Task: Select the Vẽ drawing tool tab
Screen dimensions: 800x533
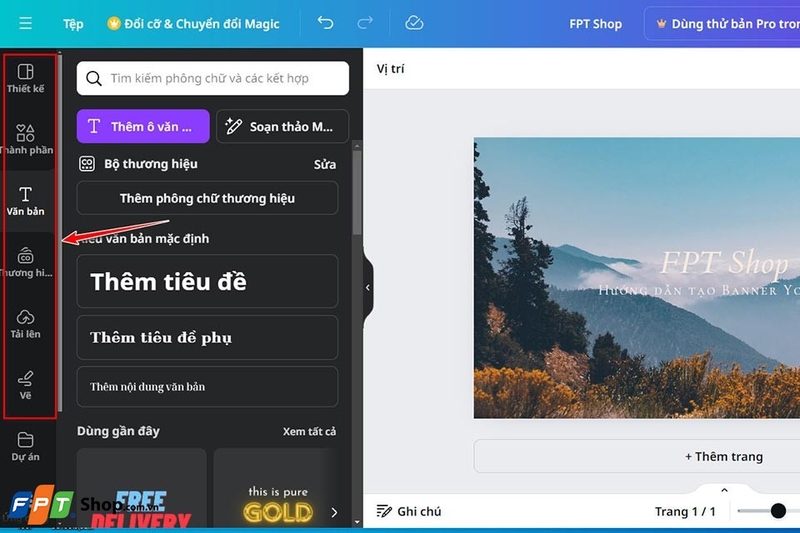Action: (x=26, y=385)
